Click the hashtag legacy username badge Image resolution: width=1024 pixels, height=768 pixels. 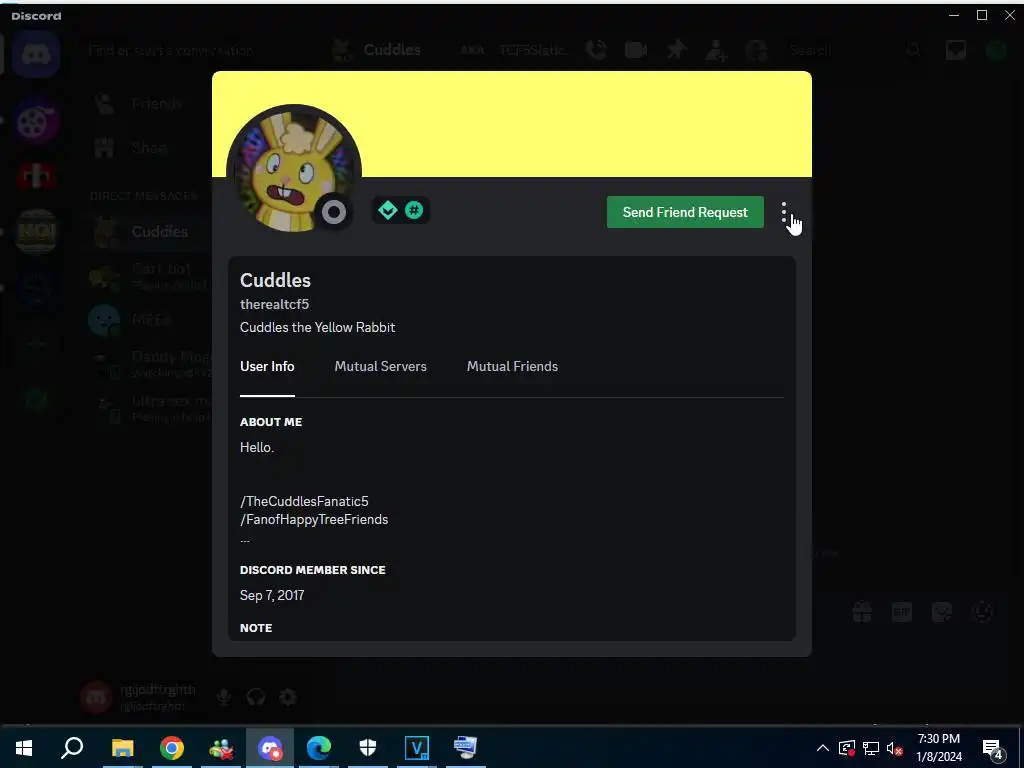click(414, 210)
